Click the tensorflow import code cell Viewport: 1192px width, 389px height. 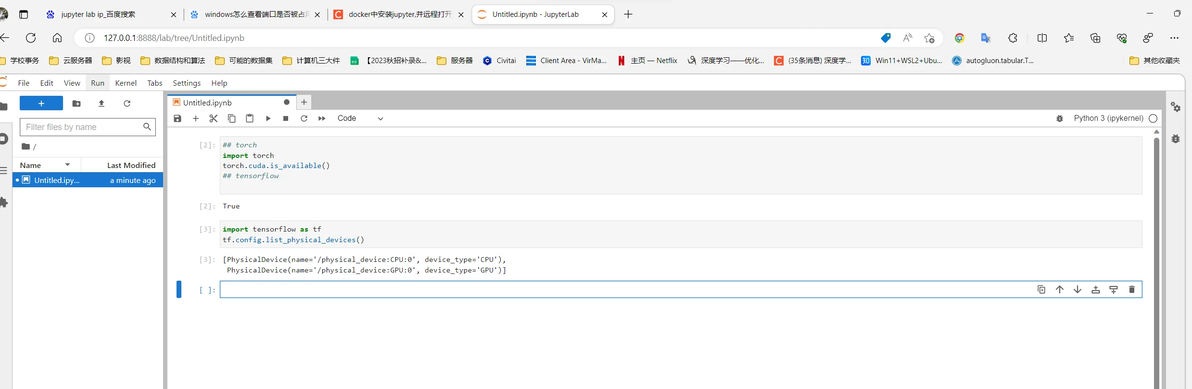[x=681, y=234]
